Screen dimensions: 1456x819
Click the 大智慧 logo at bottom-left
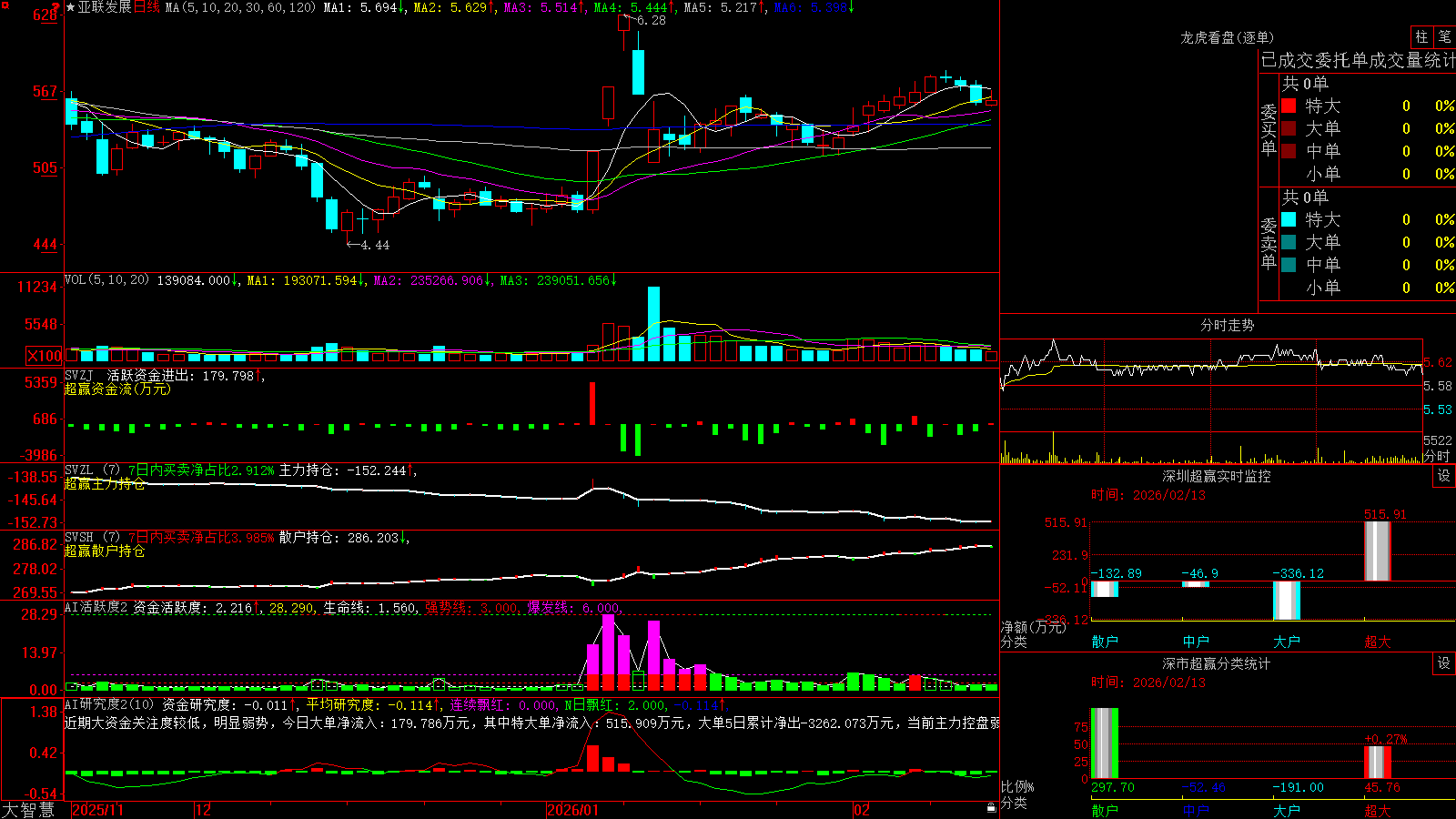[28, 810]
